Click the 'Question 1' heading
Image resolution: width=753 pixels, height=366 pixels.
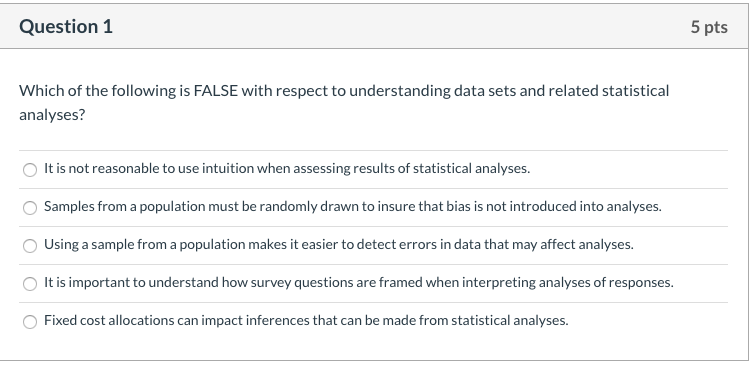tap(66, 26)
